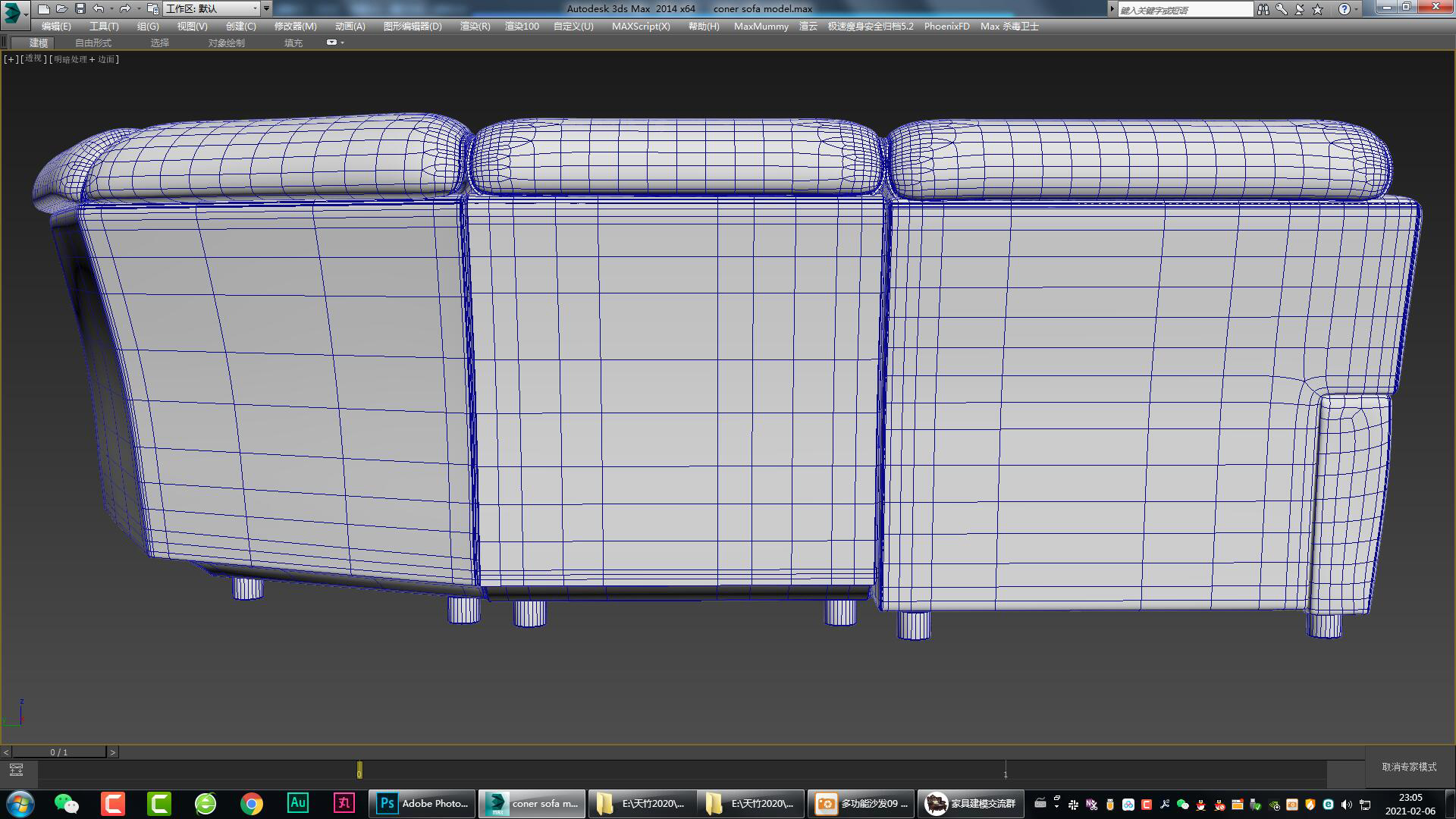Click the time slider 0 / 1 handle

[59, 752]
